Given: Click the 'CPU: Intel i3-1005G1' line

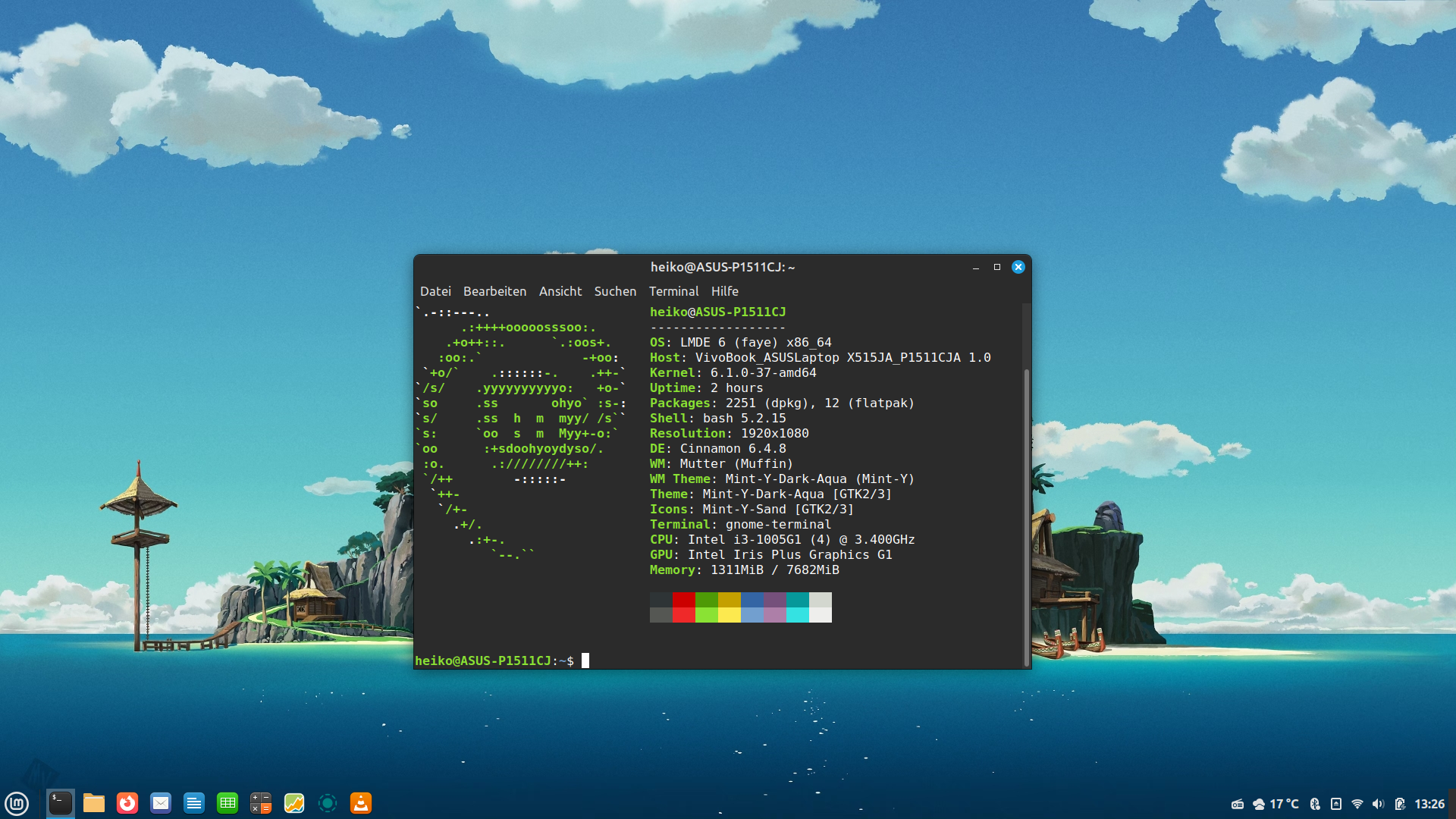Looking at the screenshot, I should tap(783, 539).
